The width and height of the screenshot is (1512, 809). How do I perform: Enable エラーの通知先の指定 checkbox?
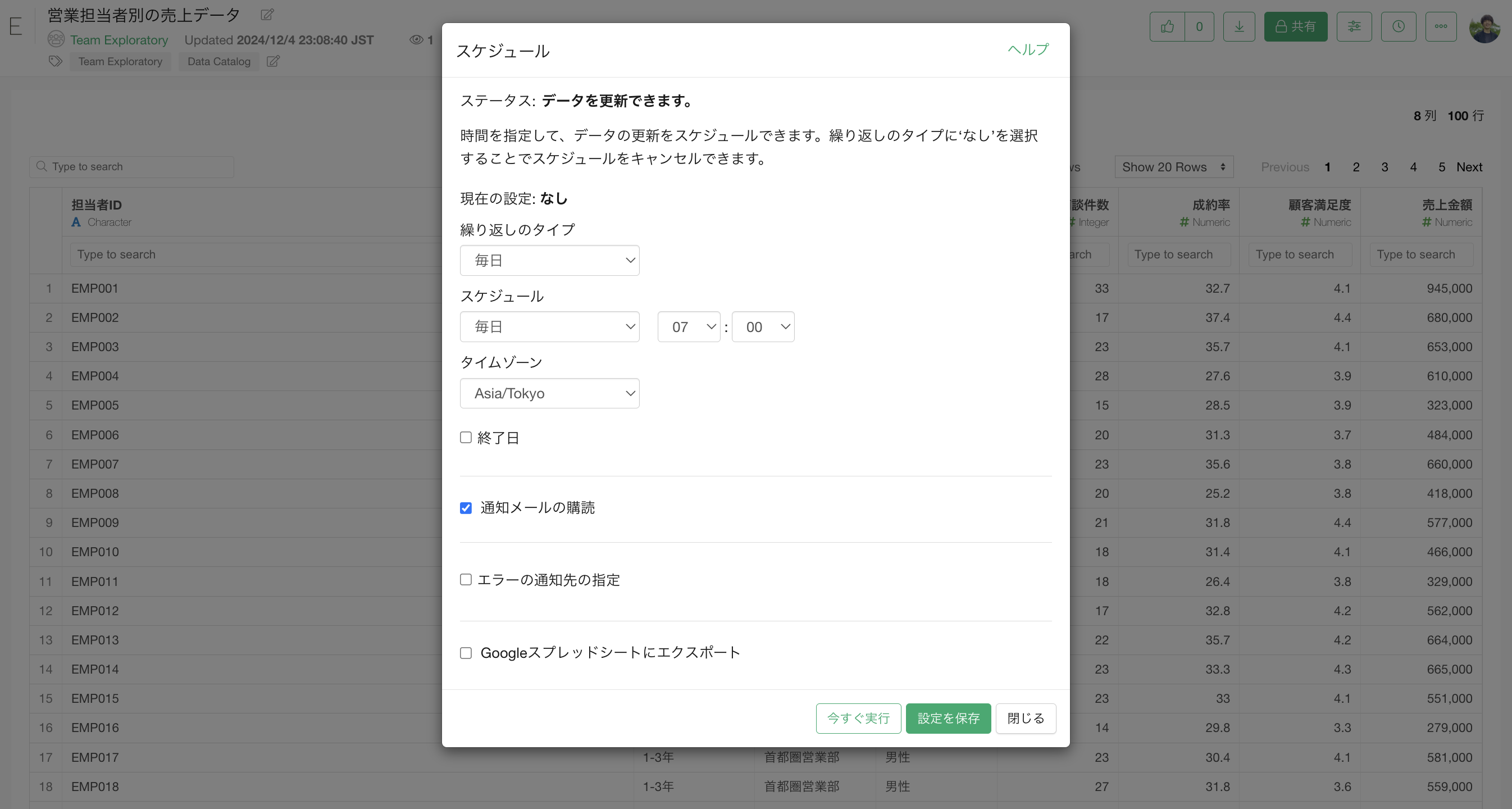point(466,579)
